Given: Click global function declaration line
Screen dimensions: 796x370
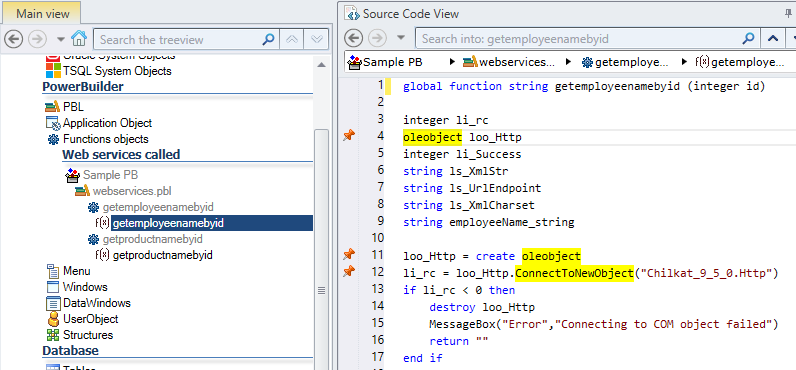Looking at the screenshot, I should (x=584, y=86).
